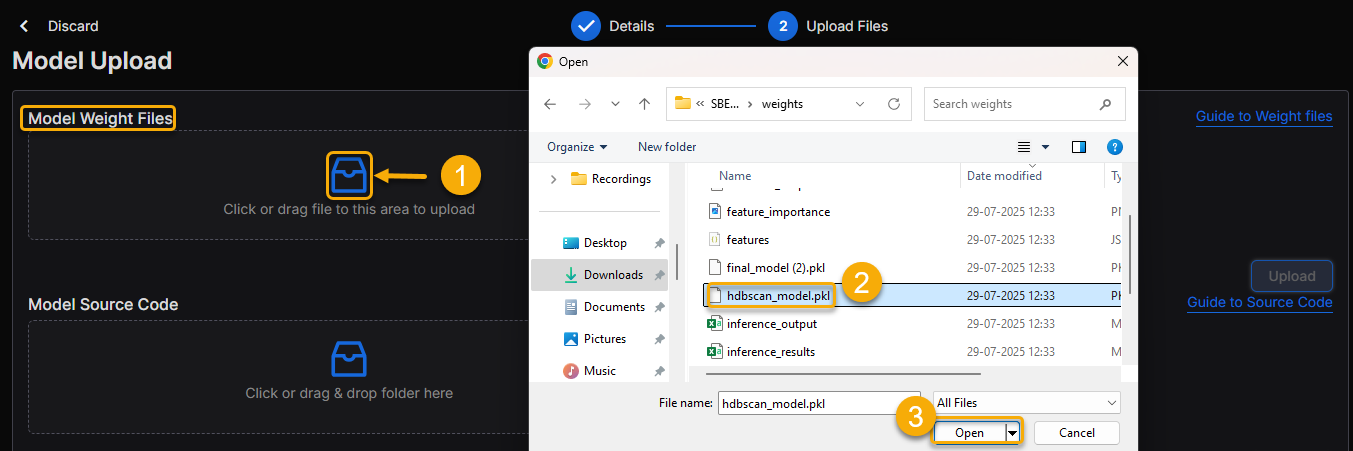Go up one folder level in dialog
The image size is (1353, 451).
(645, 104)
